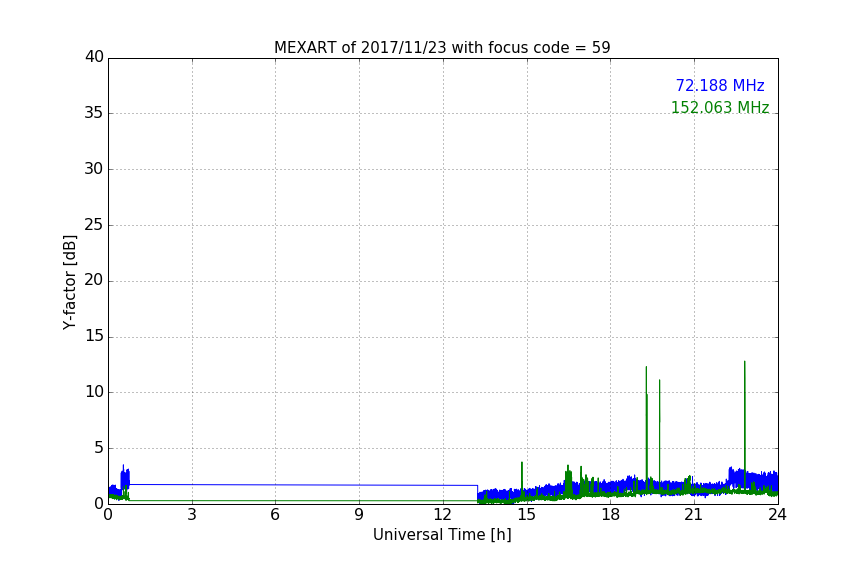Click the y-axis tick label '35'
Screen dimensions: 864x576
point(94,113)
